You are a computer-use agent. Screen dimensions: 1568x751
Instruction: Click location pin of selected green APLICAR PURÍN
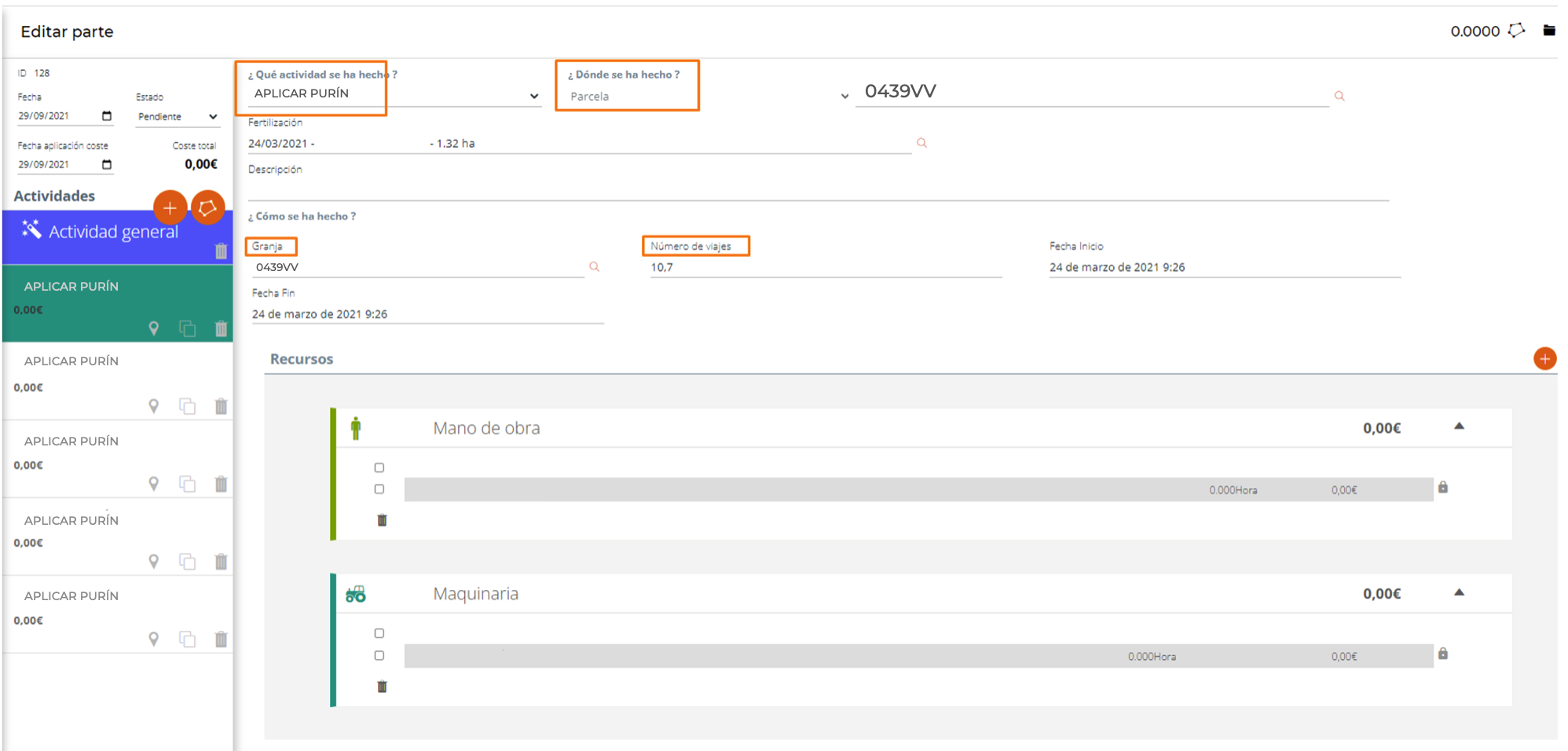click(154, 328)
